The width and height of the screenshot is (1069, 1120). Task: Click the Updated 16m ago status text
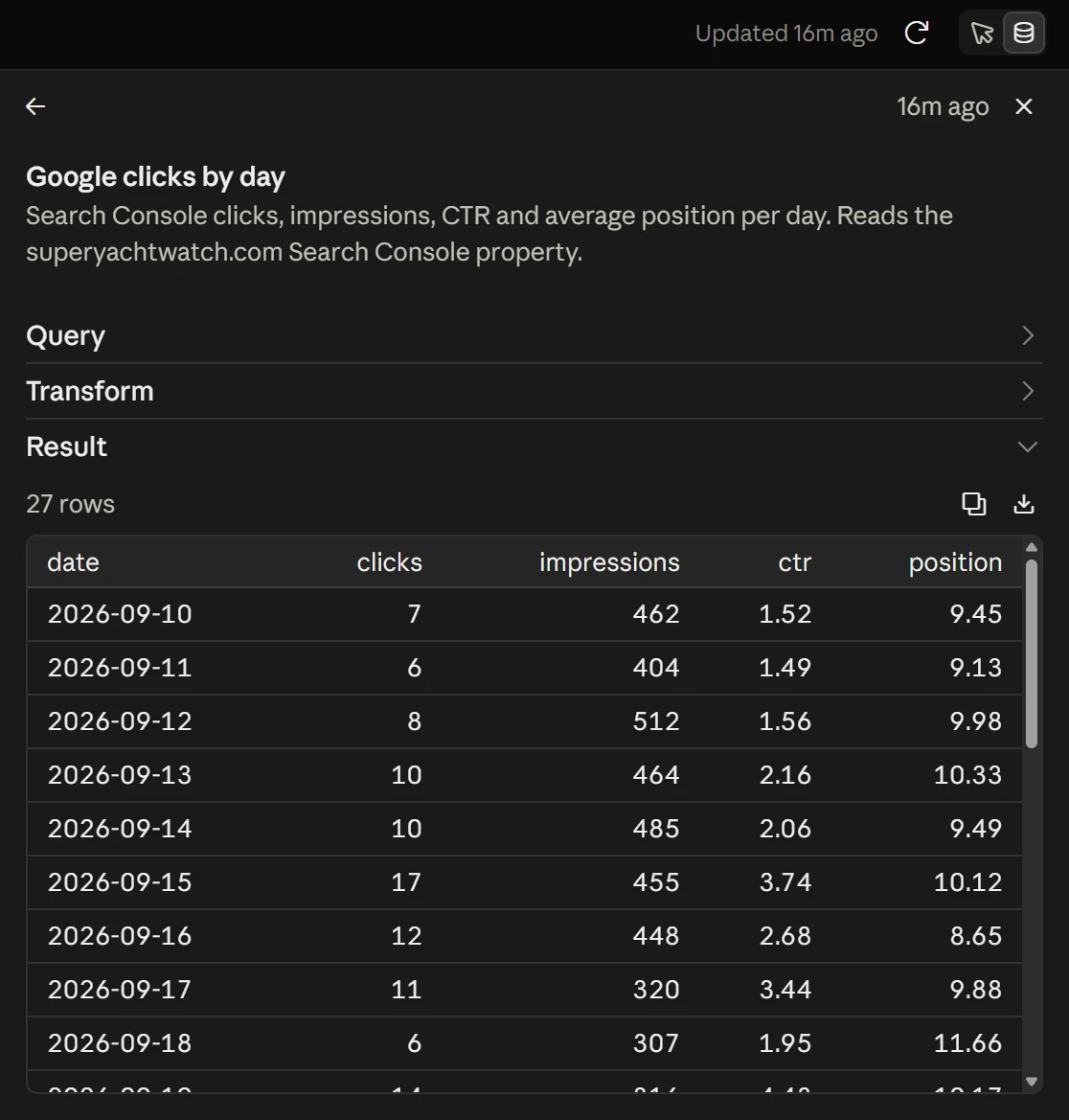(x=786, y=34)
